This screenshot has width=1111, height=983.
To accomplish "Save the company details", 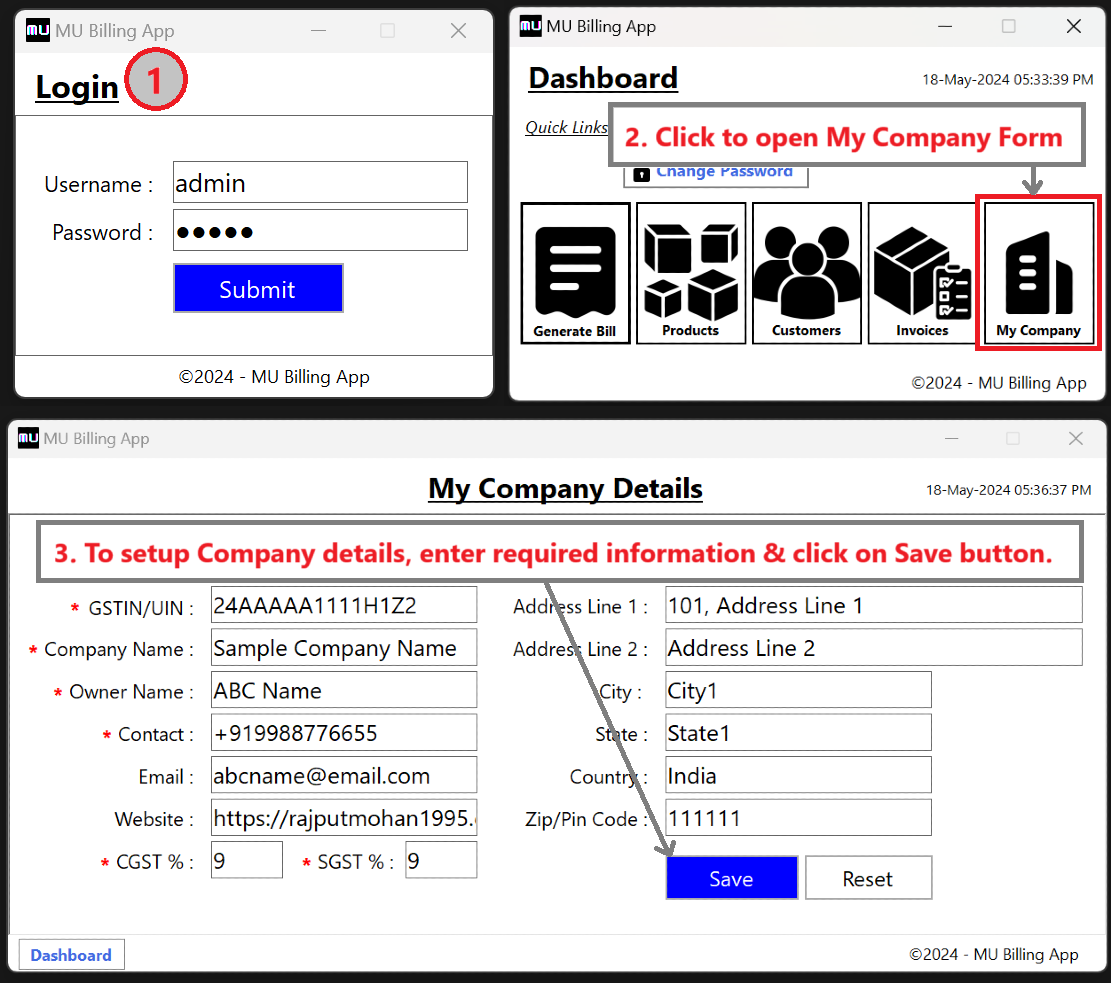I will [x=731, y=878].
